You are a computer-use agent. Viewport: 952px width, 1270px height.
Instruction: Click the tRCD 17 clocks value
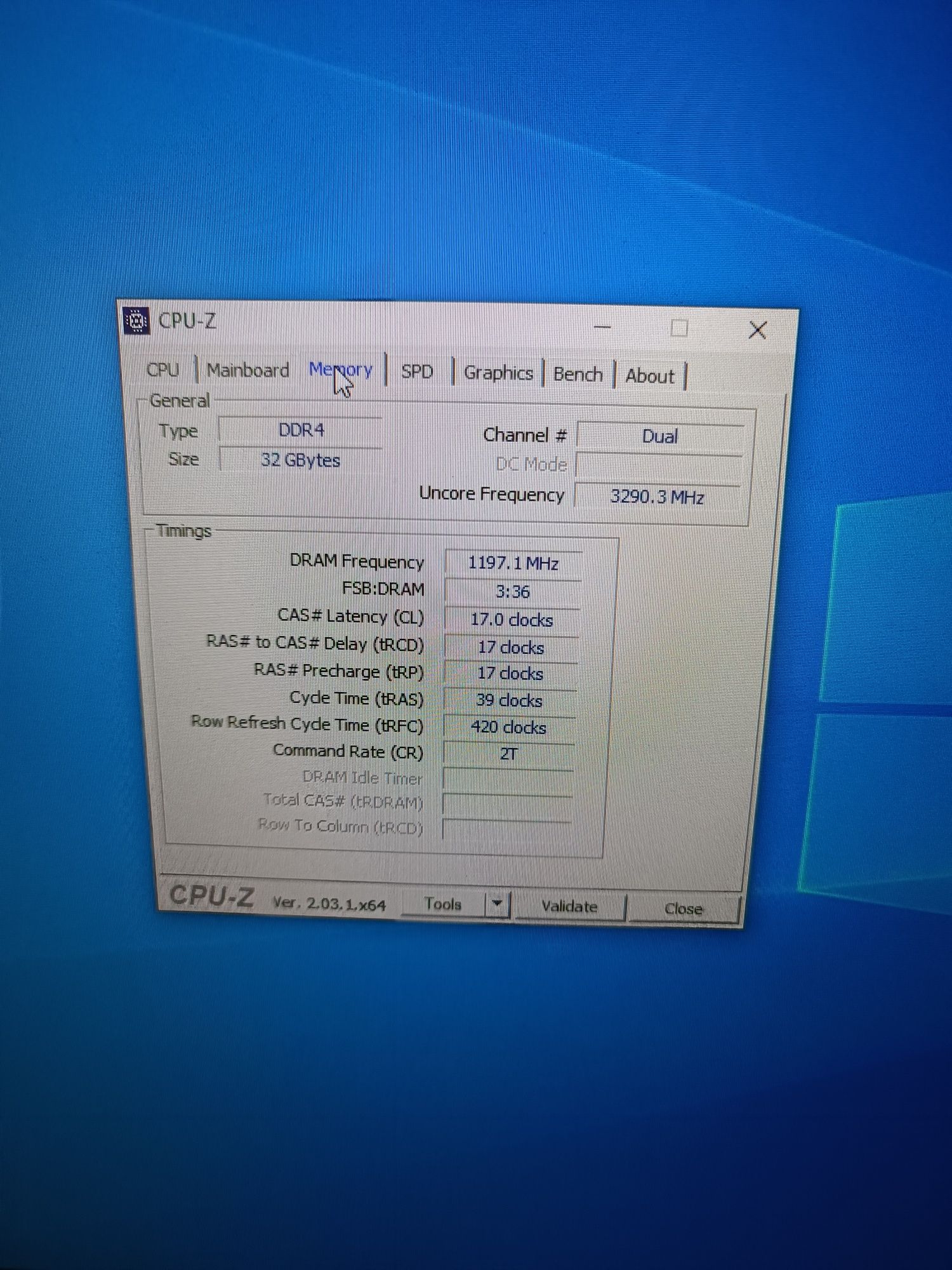click(x=512, y=648)
